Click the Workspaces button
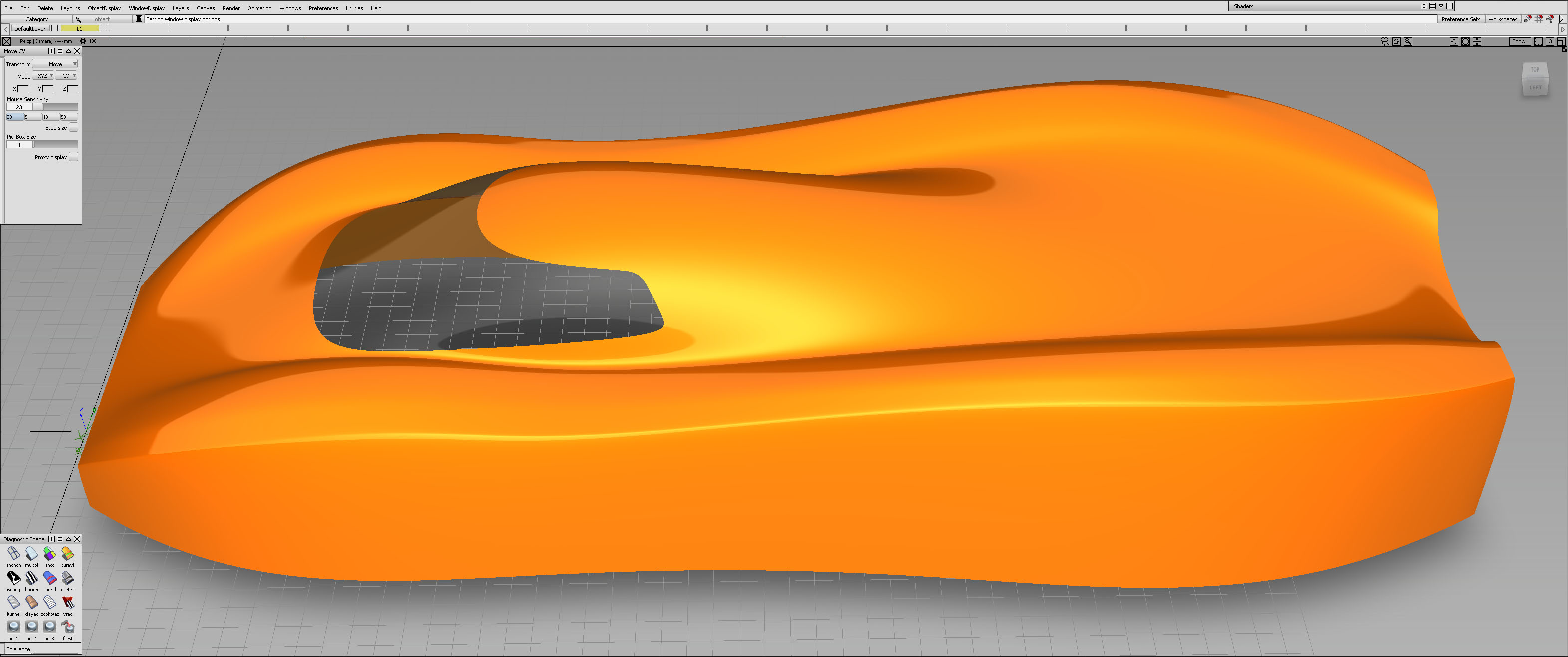Image resolution: width=1568 pixels, height=657 pixels. click(1502, 19)
